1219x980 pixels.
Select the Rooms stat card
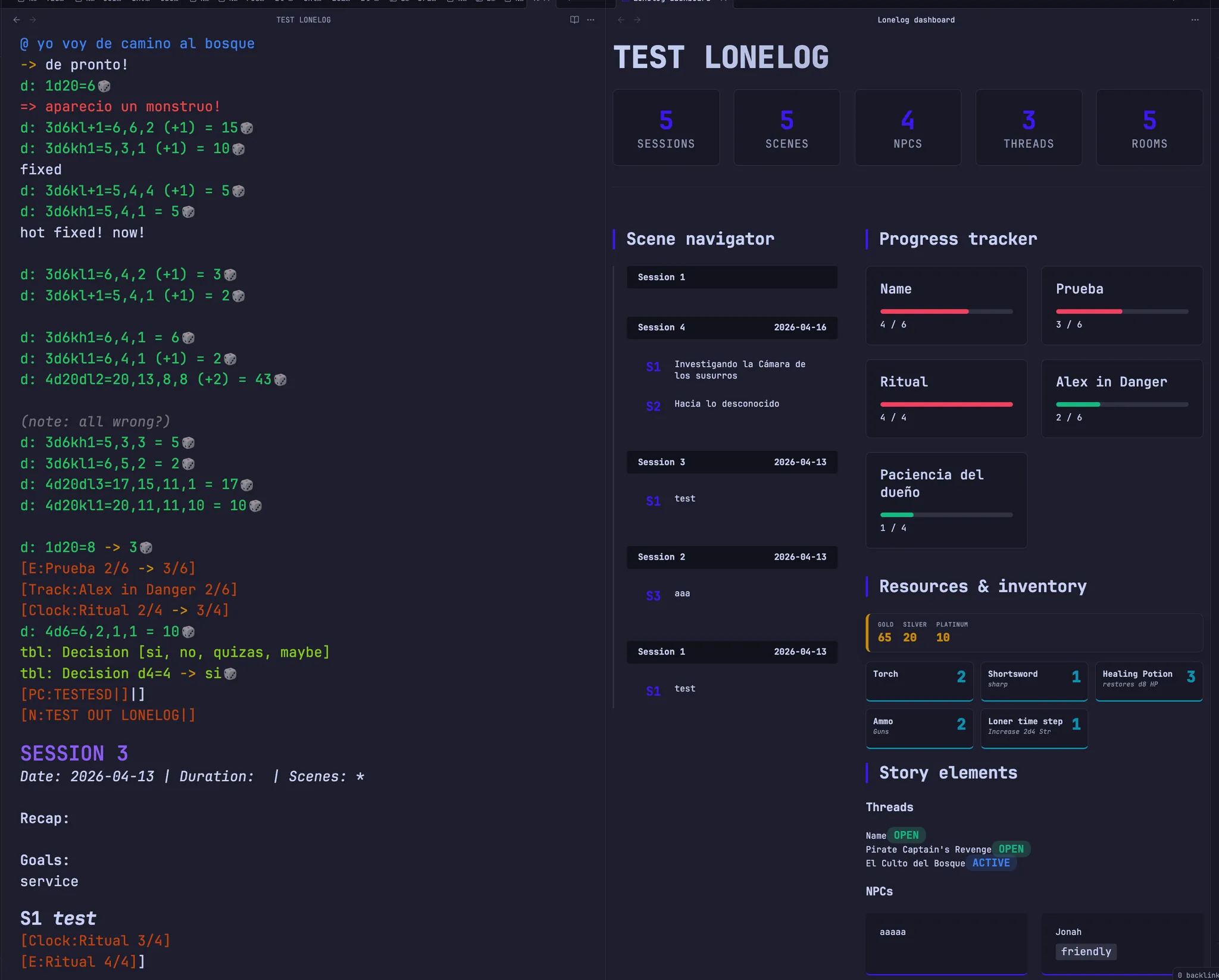[1149, 127]
